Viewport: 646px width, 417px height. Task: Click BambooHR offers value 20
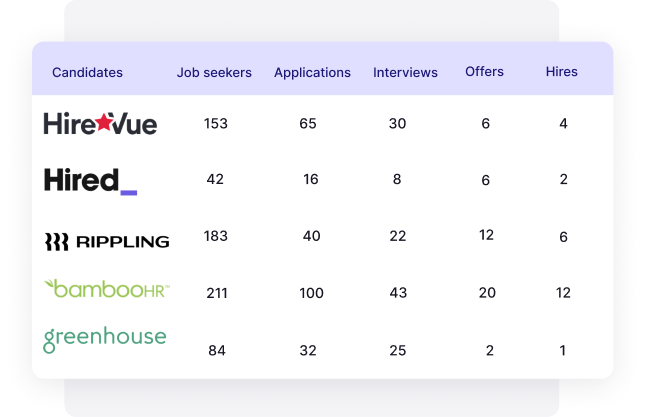486,292
